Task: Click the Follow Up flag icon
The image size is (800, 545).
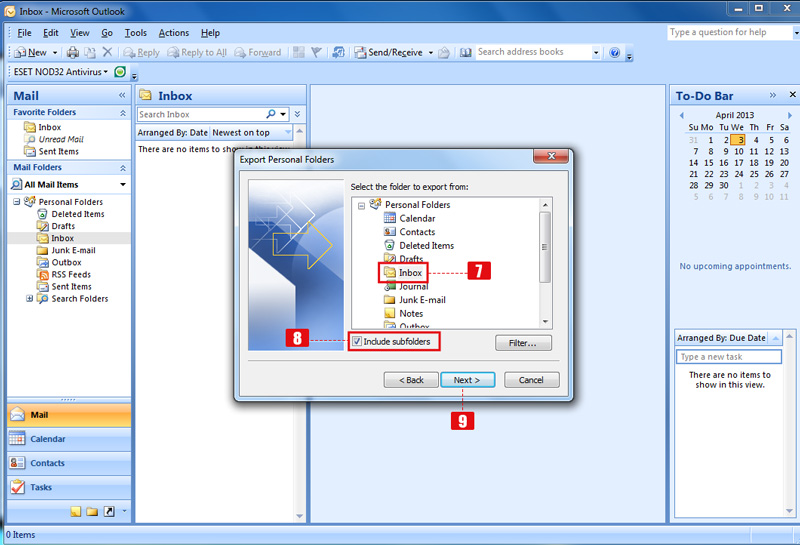Action: pyautogui.click(x=316, y=52)
